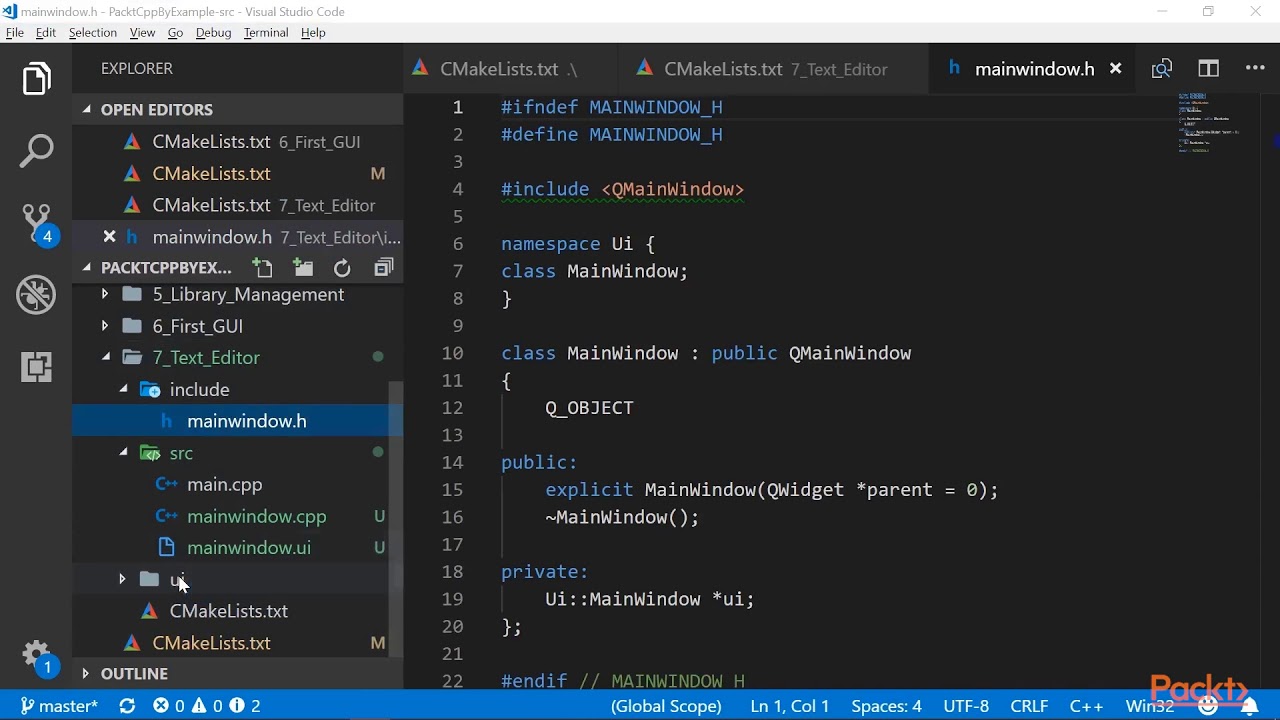The width and height of the screenshot is (1280, 720).
Task: Select mainwindow.h in the include folder
Action: click(237, 421)
